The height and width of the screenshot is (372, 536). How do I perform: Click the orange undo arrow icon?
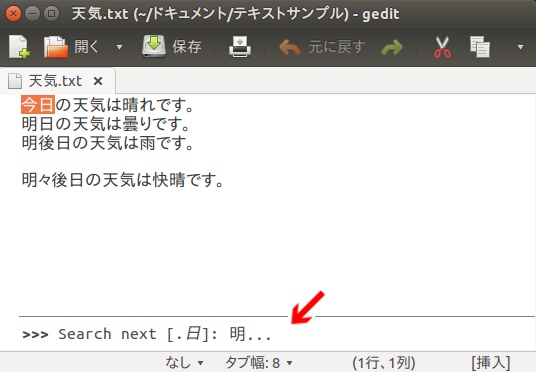coord(290,47)
